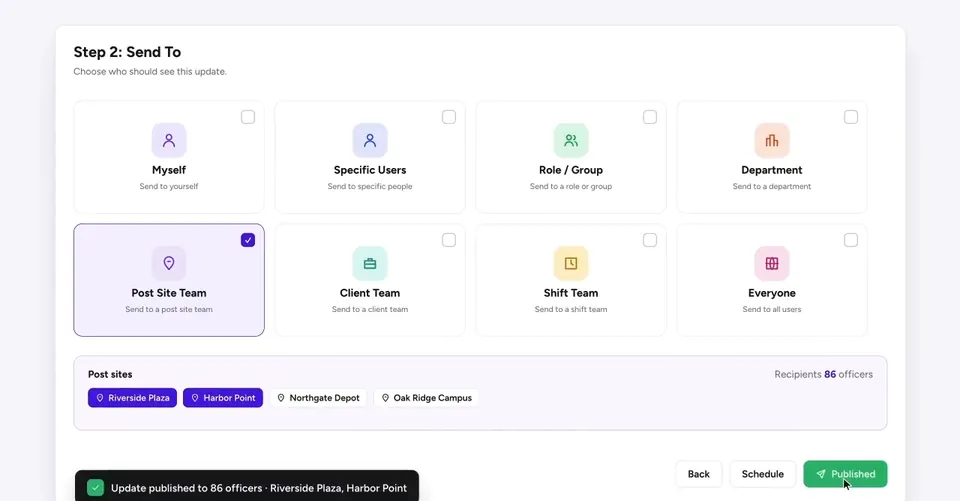This screenshot has width=960, height=501.
Task: Click the pin icon in Riverside Plaza chip
Action: point(100,398)
